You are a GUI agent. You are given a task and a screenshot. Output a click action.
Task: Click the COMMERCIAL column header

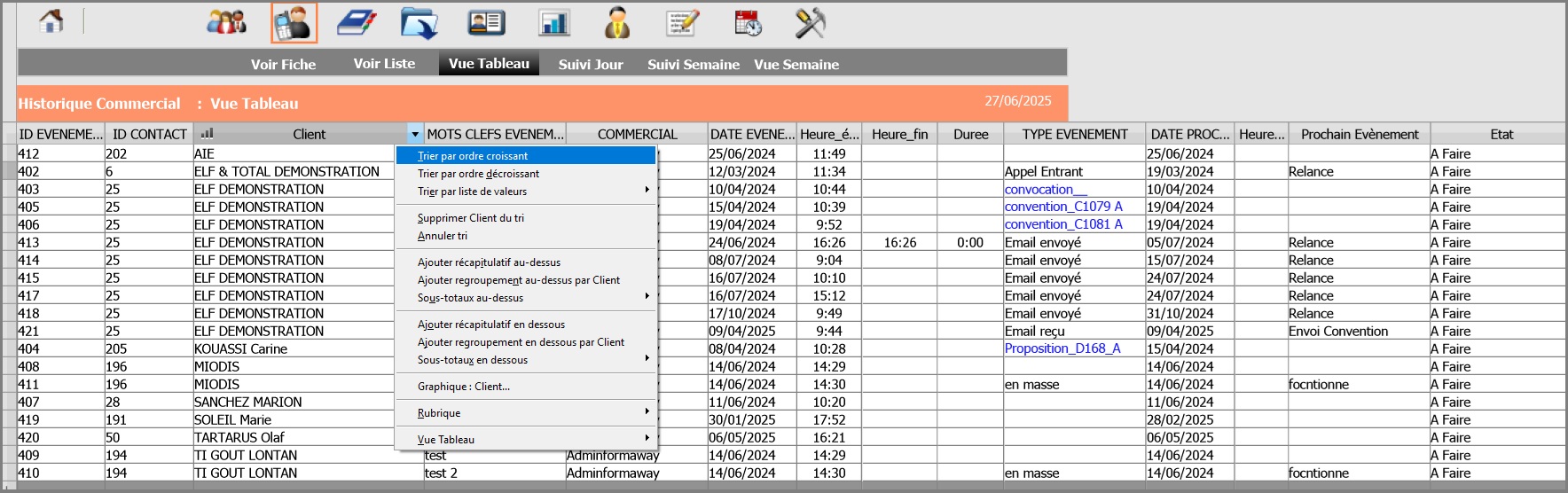[637, 134]
